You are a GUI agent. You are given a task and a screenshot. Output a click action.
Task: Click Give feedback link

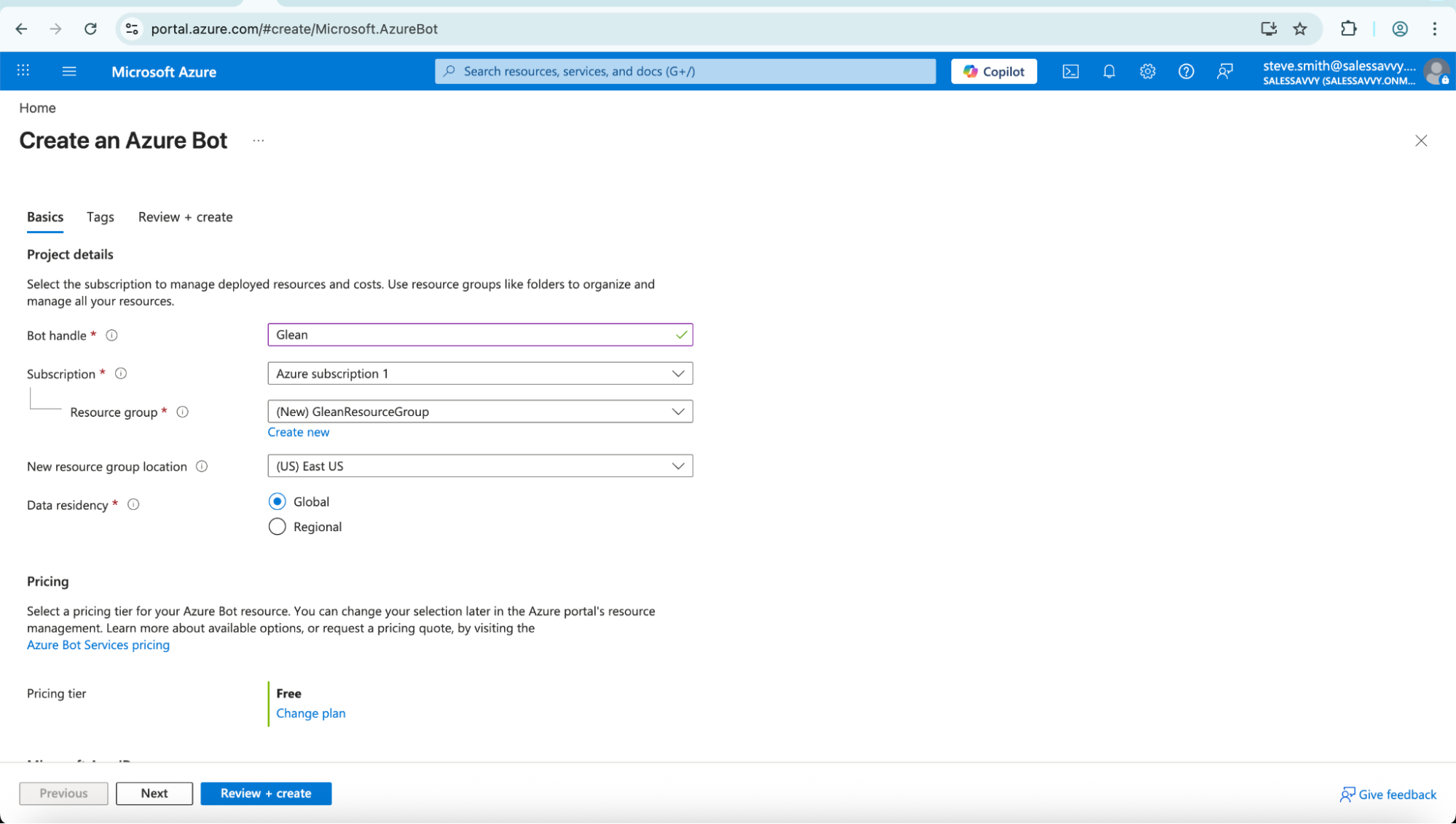point(1388,794)
